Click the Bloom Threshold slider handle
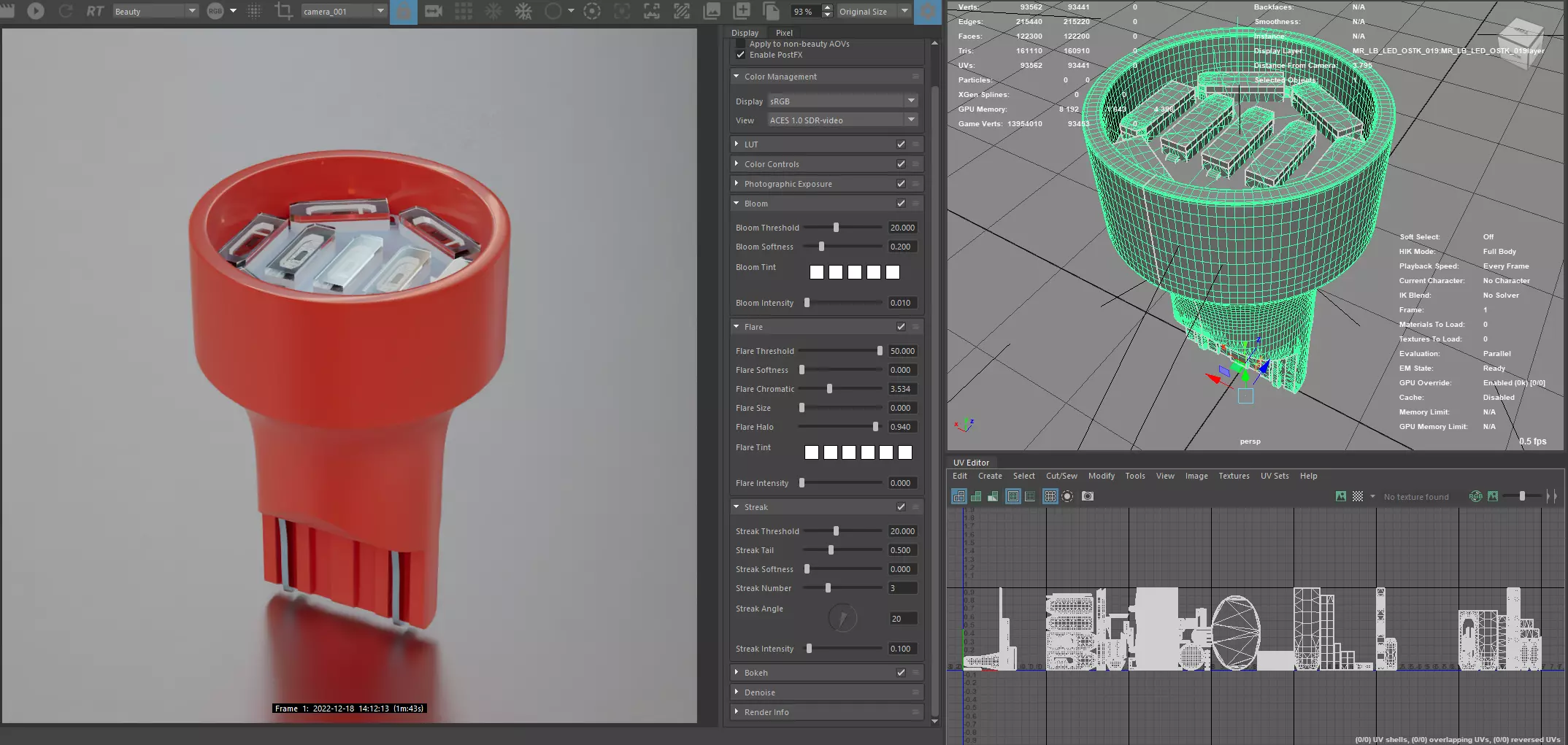This screenshot has width=1568, height=745. [836, 228]
